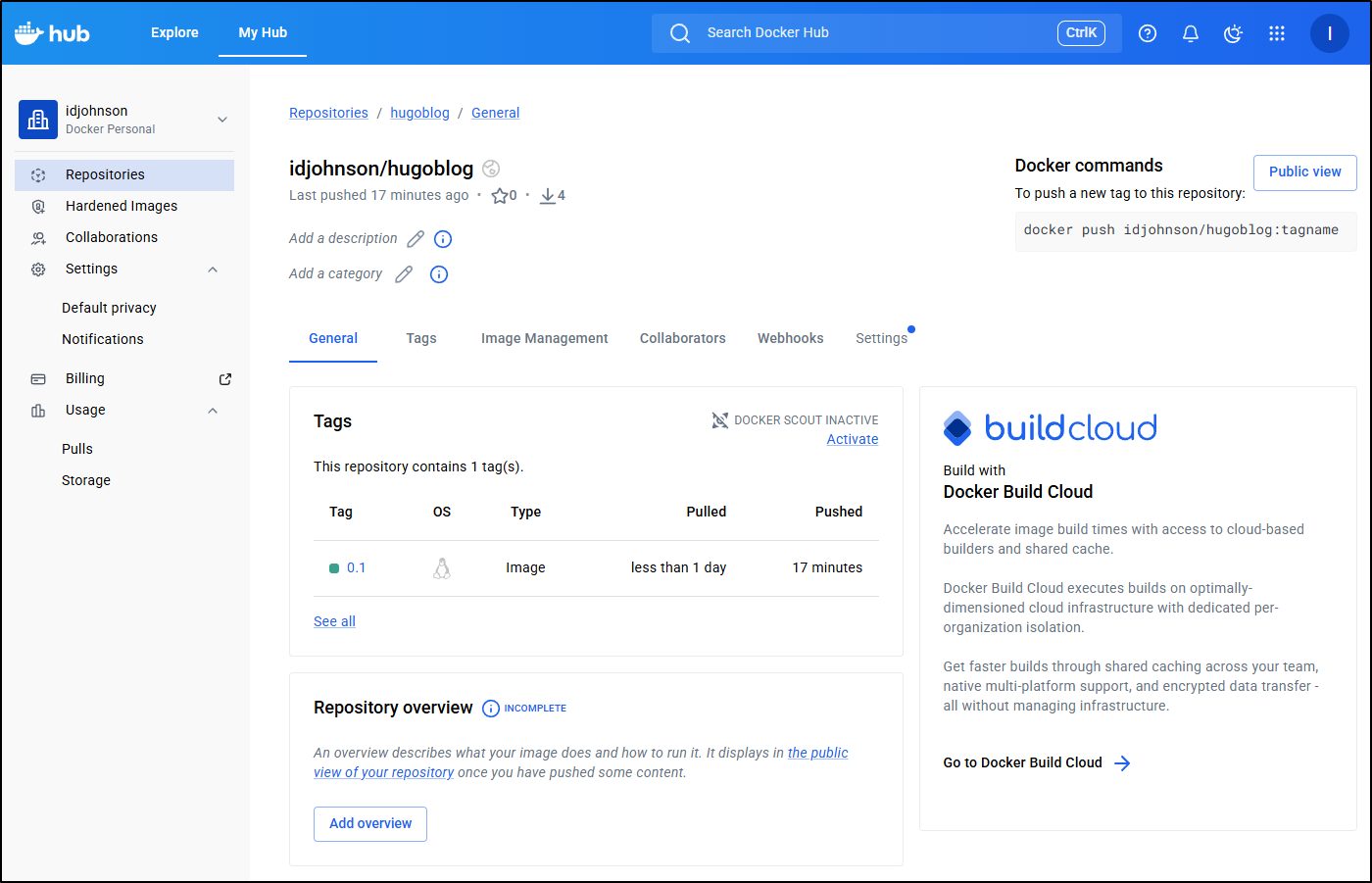This screenshot has height=883, width=1372.
Task: Click the Activate Docker Scout link
Action: (x=852, y=440)
